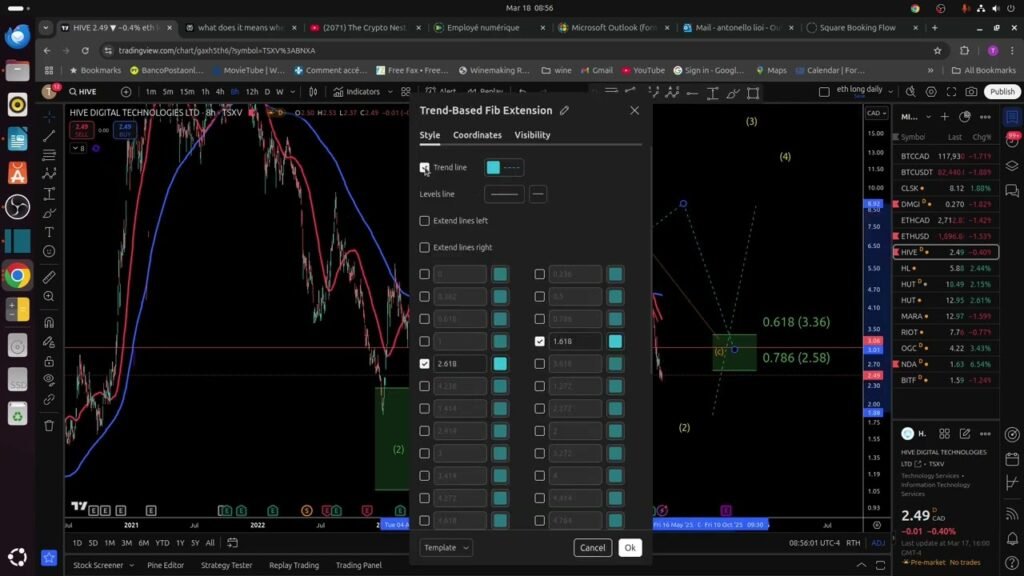Screen dimensions: 1024x576
Task: Click the Ok button
Action: click(x=629, y=548)
